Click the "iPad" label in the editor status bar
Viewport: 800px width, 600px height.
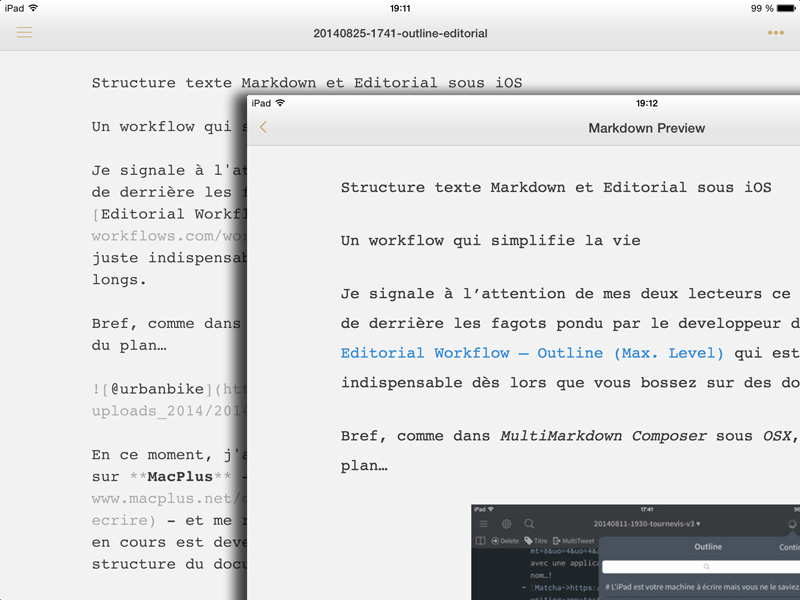tap(14, 8)
